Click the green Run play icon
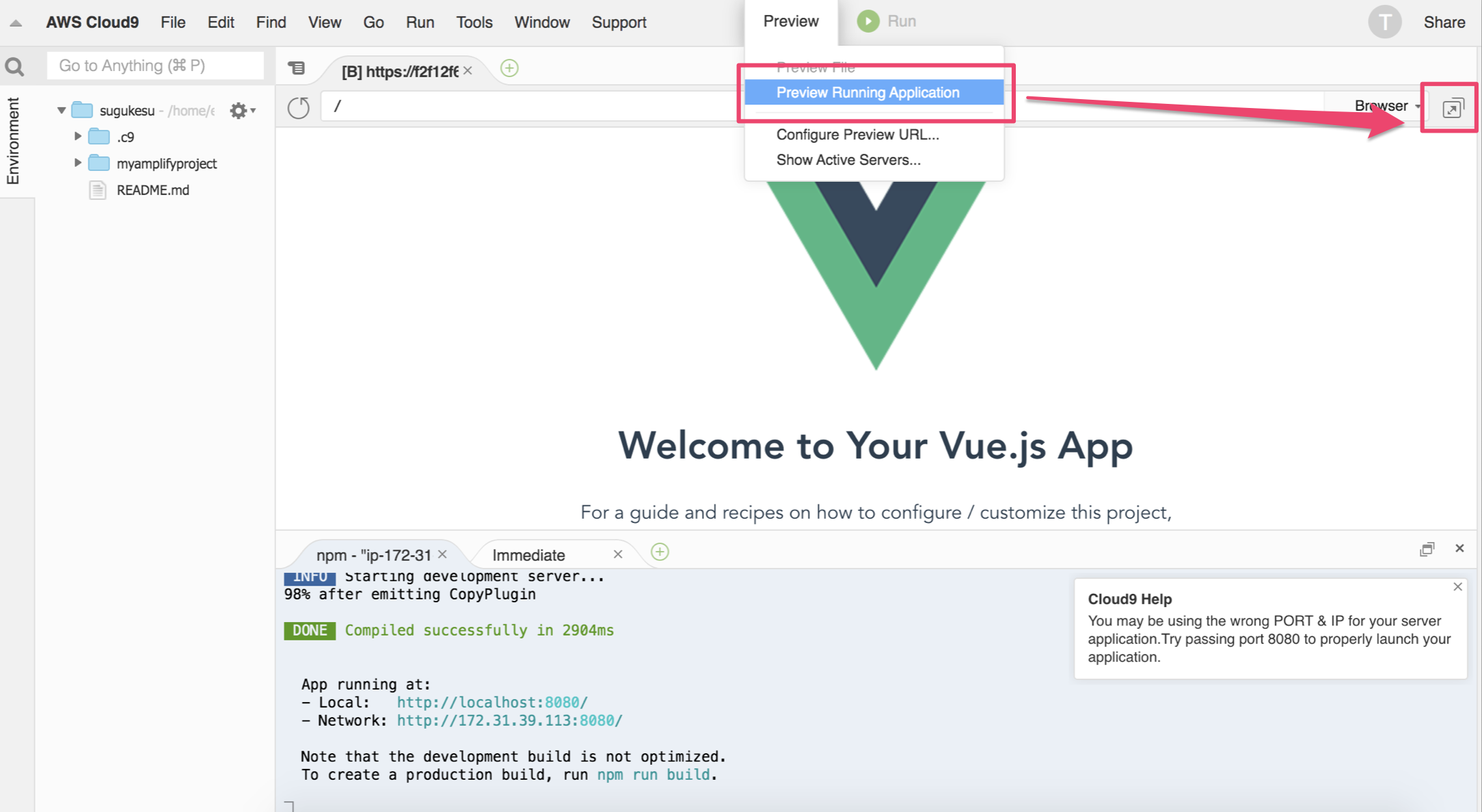The image size is (1482, 812). pos(867,21)
